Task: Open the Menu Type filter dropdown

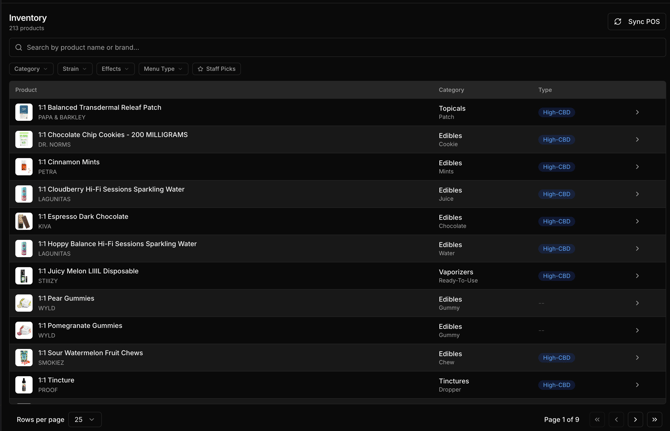Action: tap(163, 69)
